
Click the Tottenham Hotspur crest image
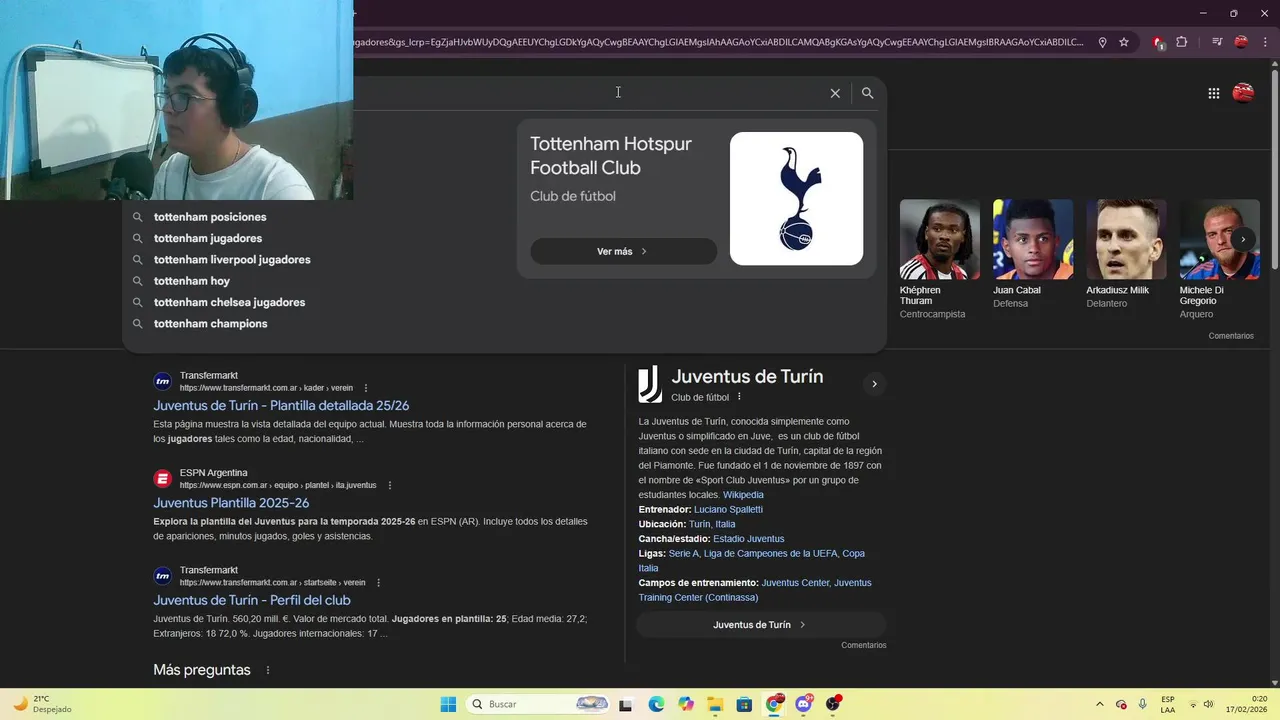796,198
